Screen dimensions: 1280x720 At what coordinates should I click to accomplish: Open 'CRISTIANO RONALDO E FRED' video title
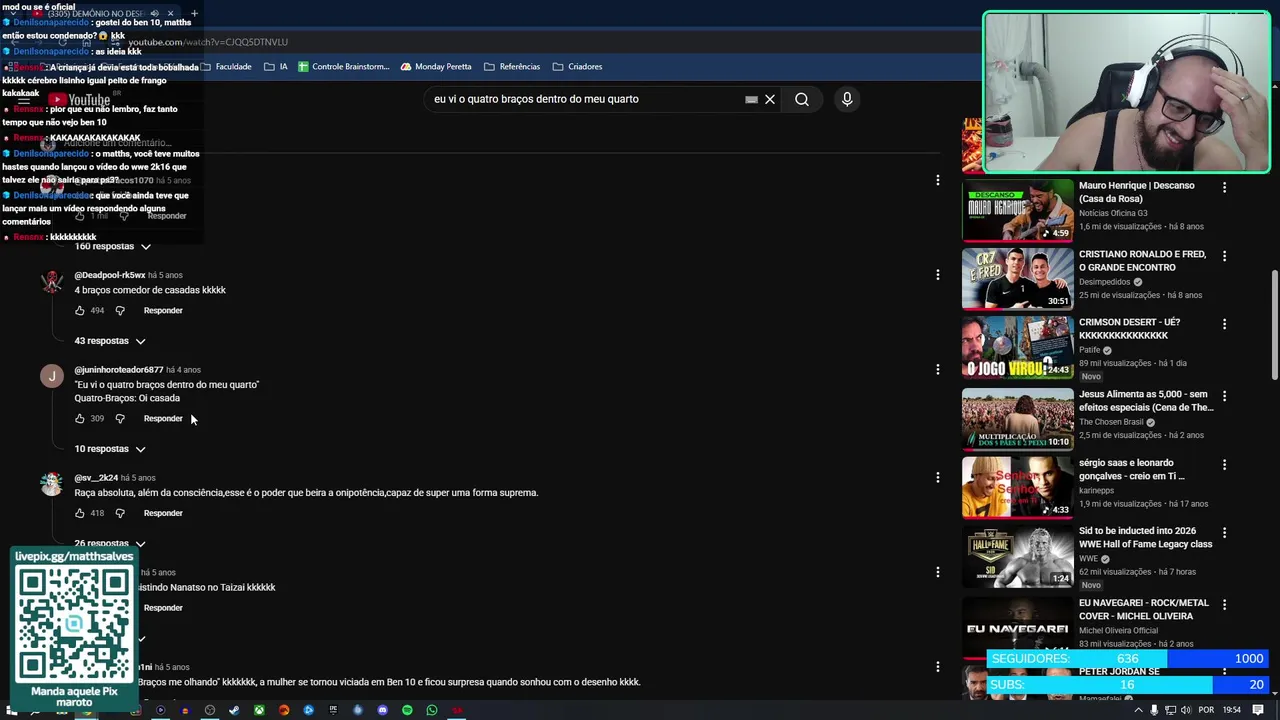1143,261
